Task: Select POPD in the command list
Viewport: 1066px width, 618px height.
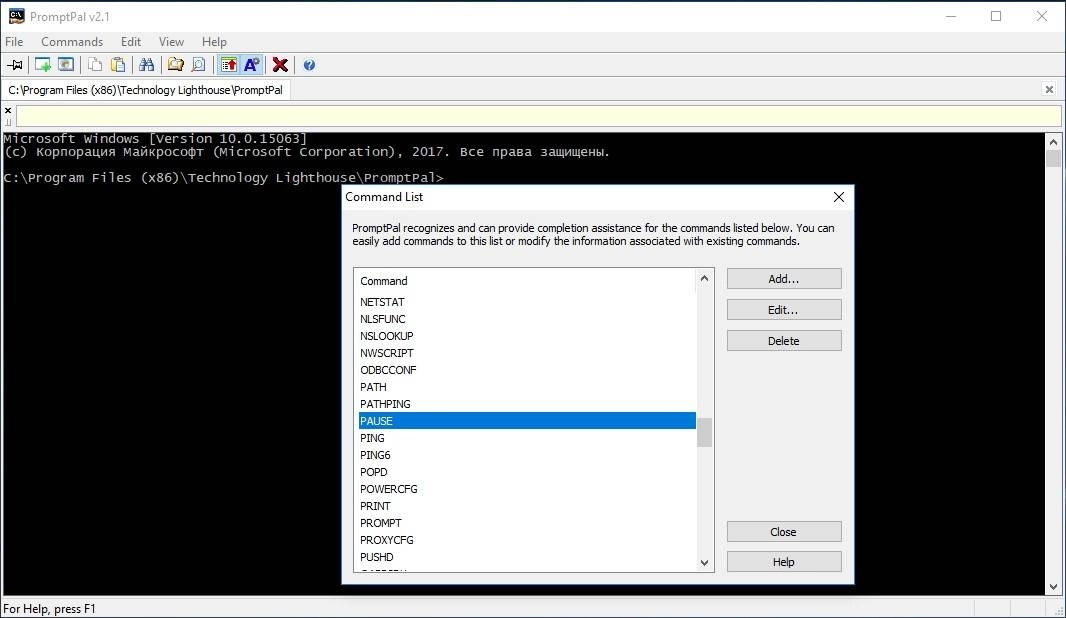Action: [527, 472]
